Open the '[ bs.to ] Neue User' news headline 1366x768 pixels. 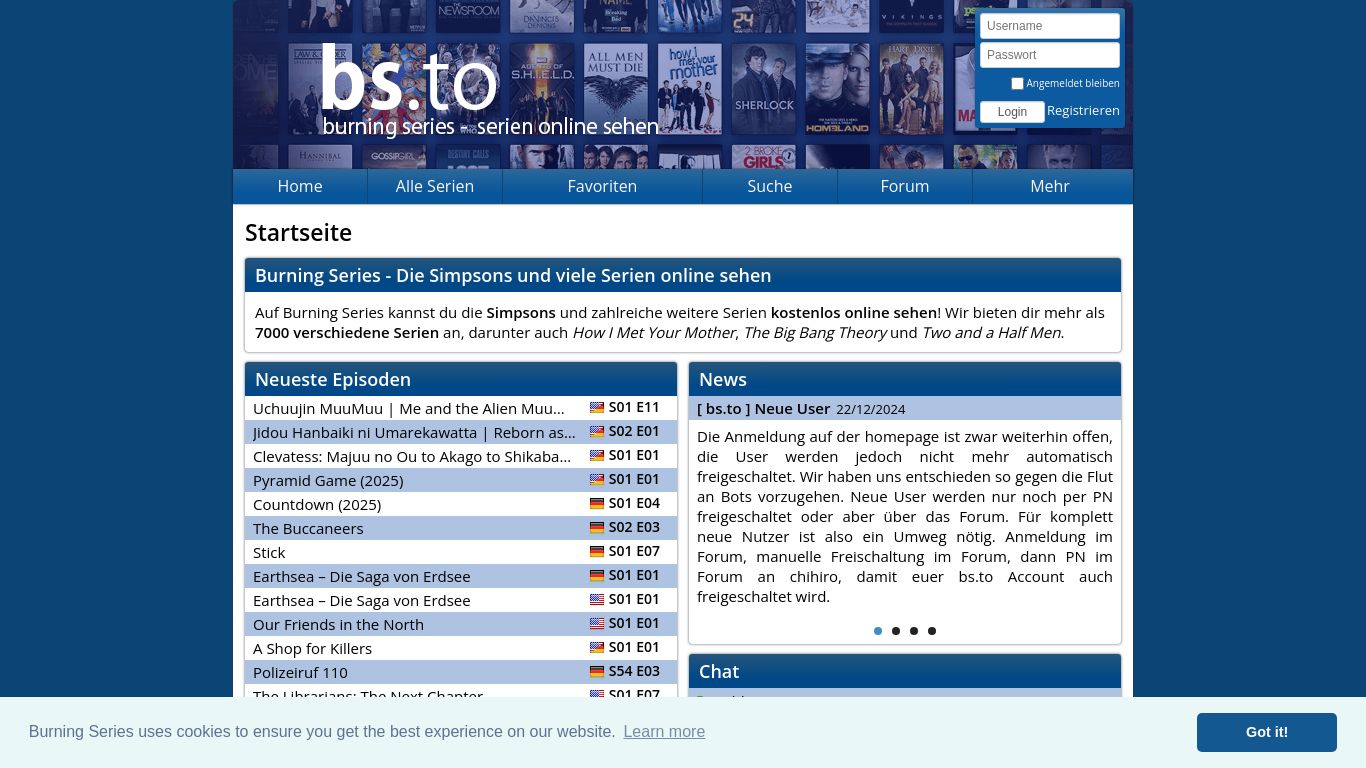click(764, 408)
